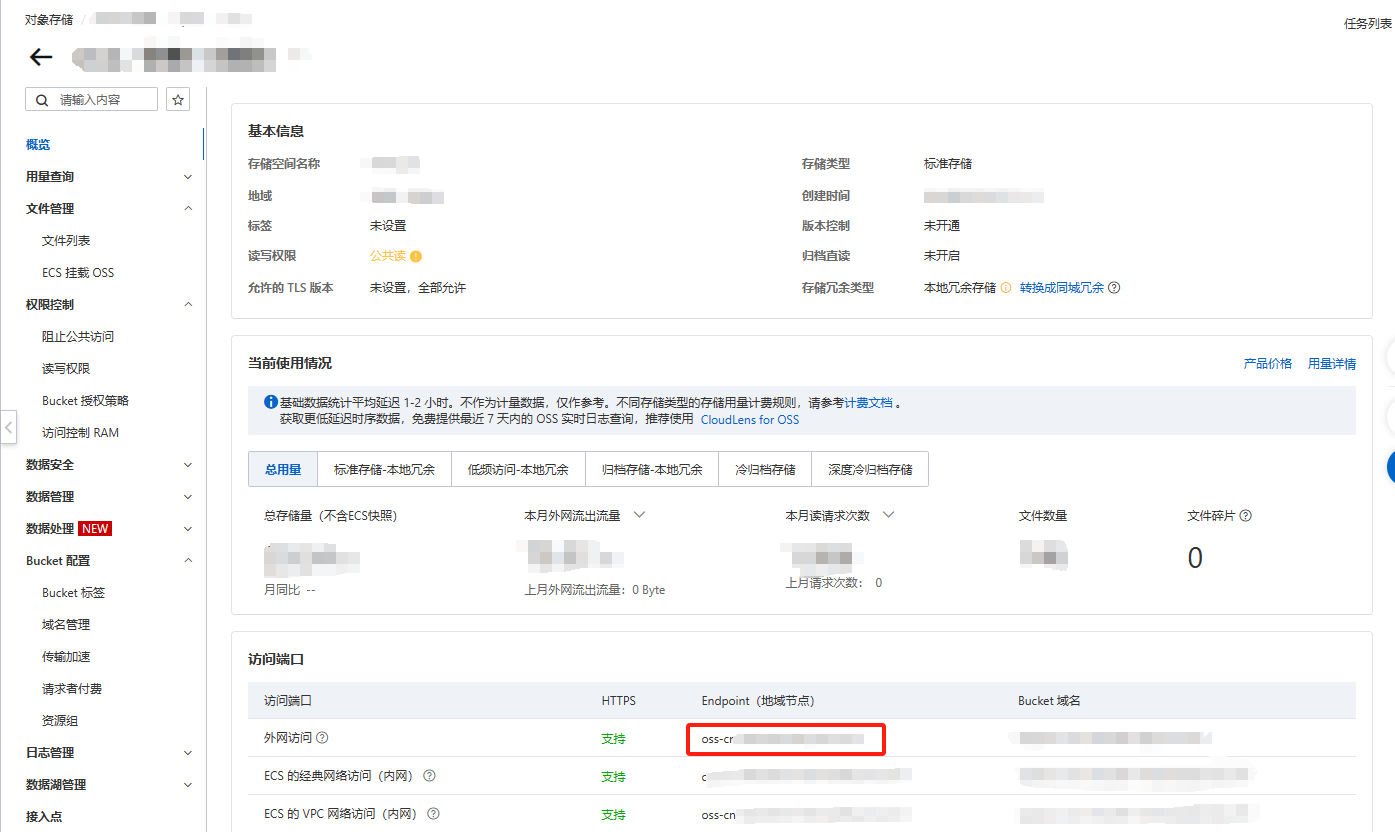Expand the 数据管理 menu section

coord(188,497)
